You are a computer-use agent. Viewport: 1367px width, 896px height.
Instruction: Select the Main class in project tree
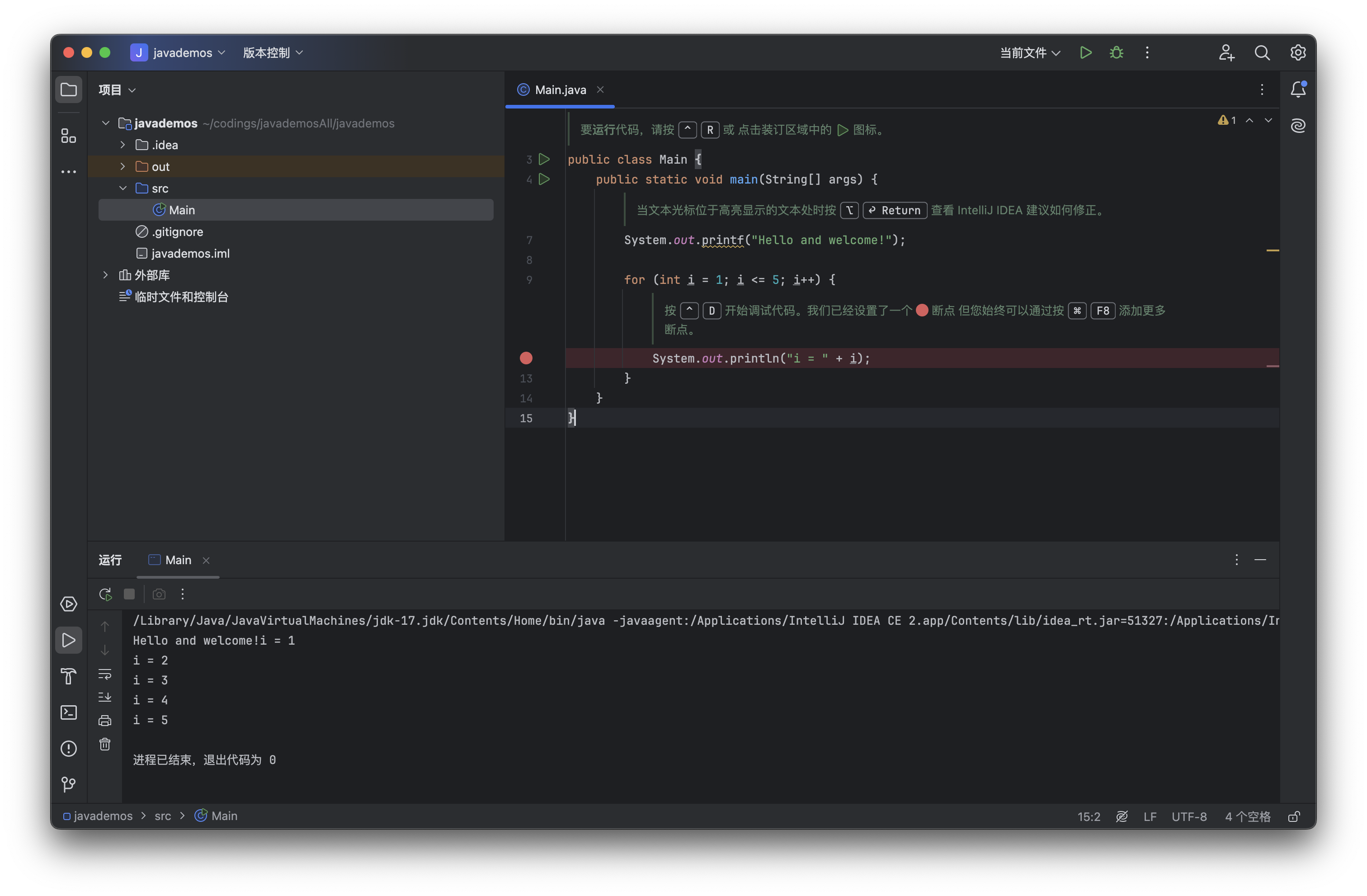coord(296,210)
